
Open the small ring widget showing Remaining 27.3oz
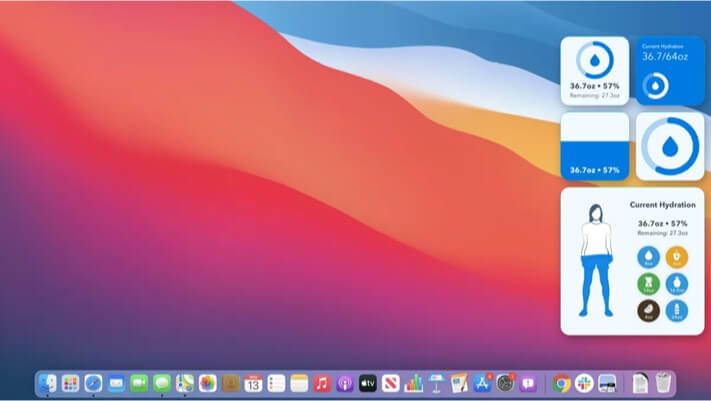tap(594, 71)
